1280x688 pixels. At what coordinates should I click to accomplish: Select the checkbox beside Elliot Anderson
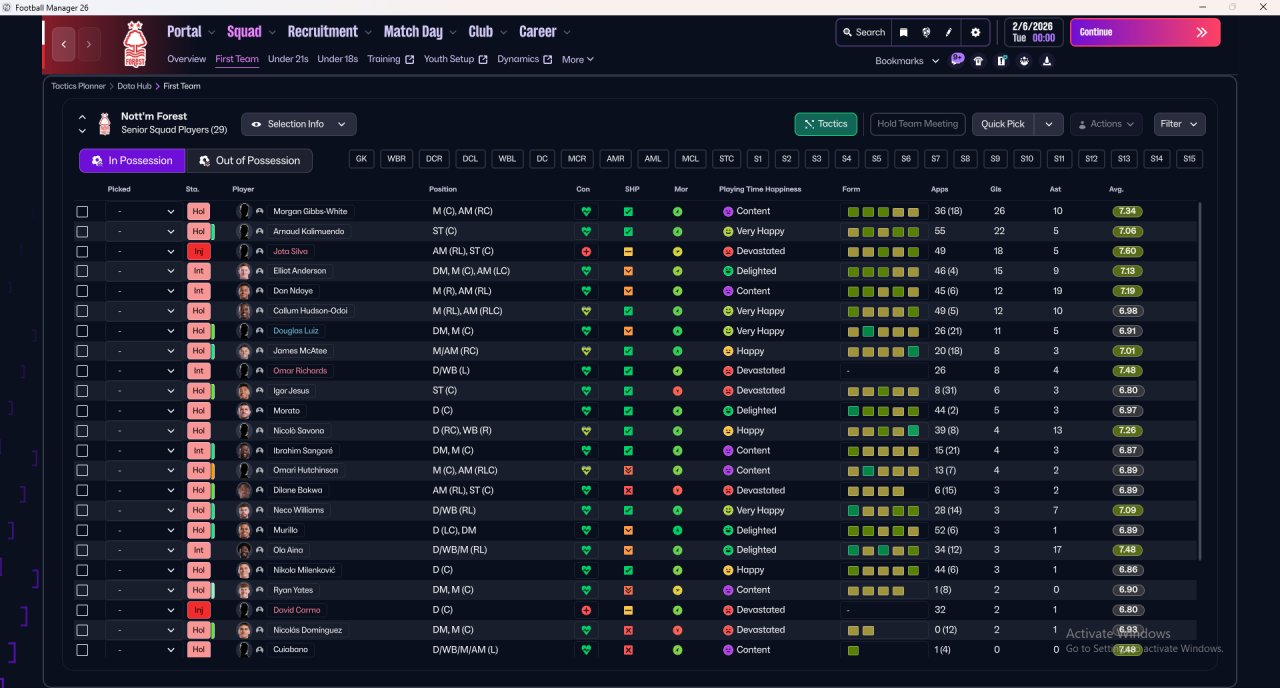click(82, 271)
